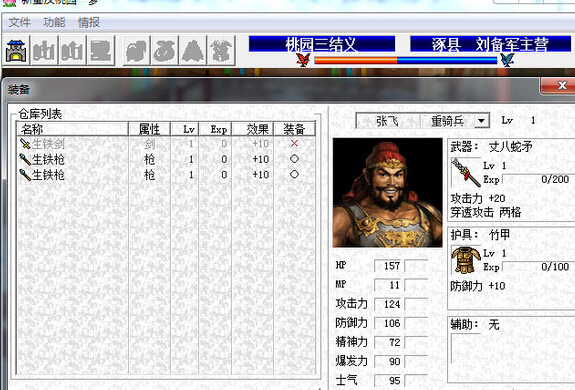Click the blue bird icon
The height and width of the screenshot is (390, 575).
tap(507, 59)
